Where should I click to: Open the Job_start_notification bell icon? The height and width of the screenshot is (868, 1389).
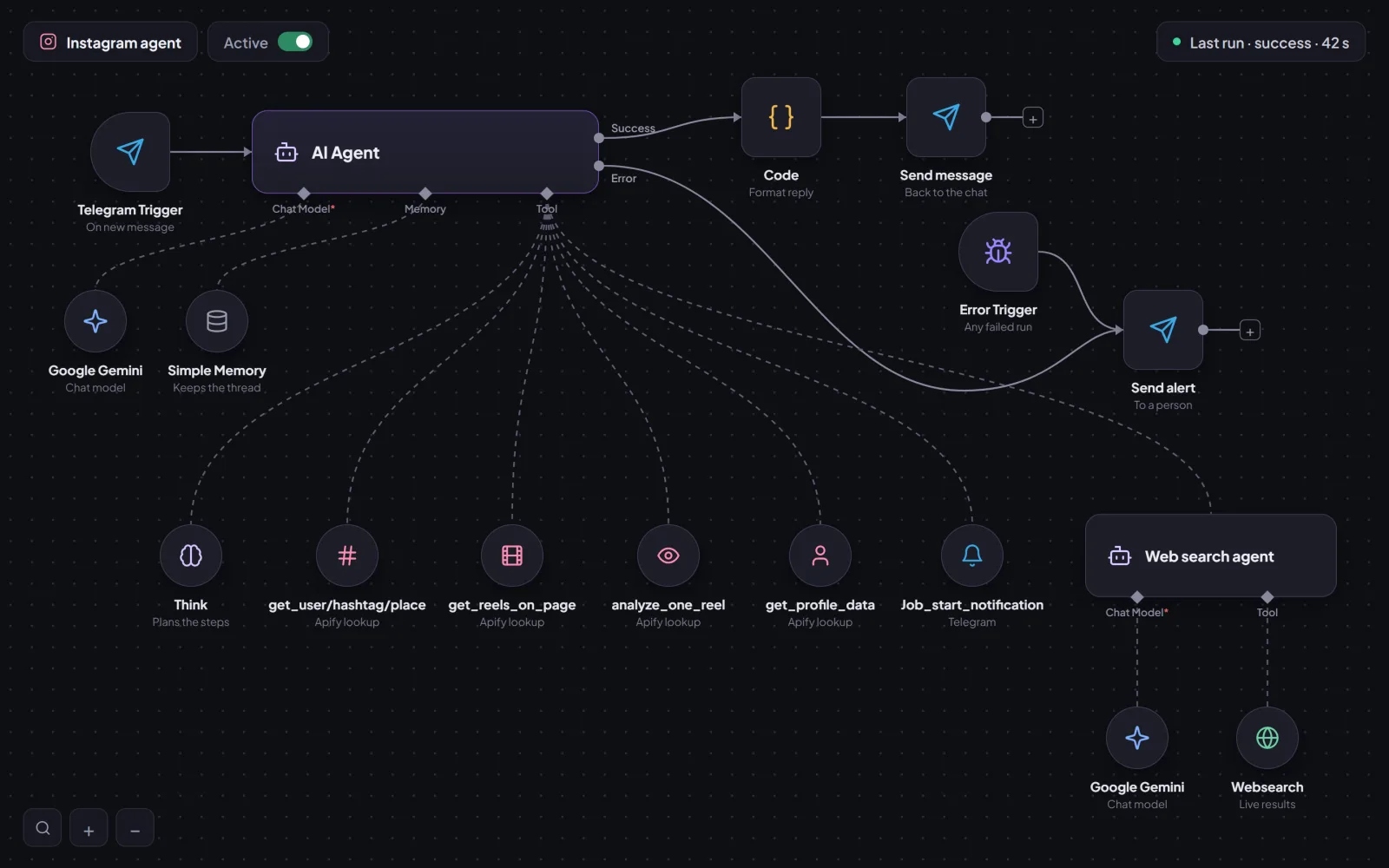coord(972,556)
